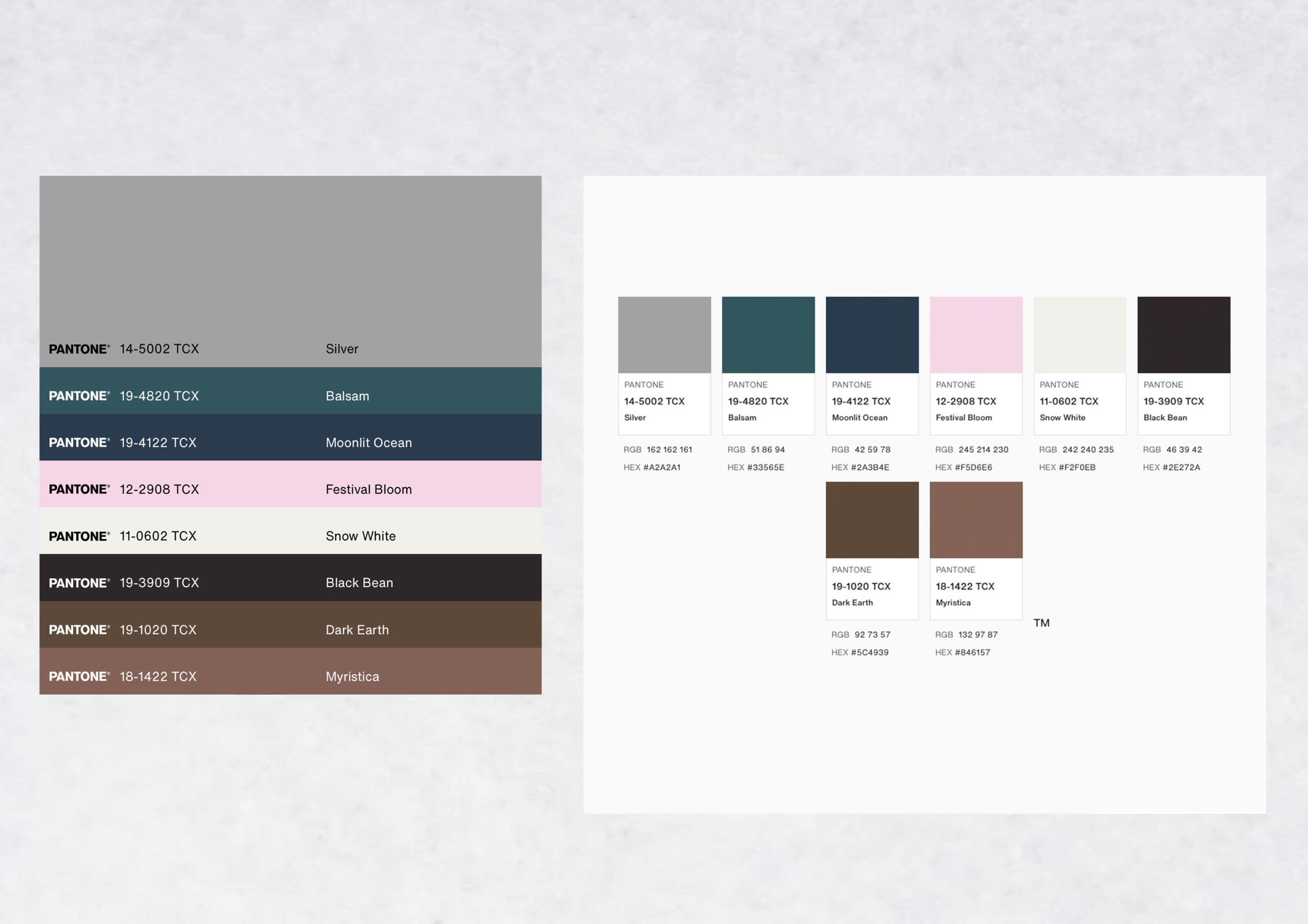Select the Dark Earth brown band

tap(290, 624)
